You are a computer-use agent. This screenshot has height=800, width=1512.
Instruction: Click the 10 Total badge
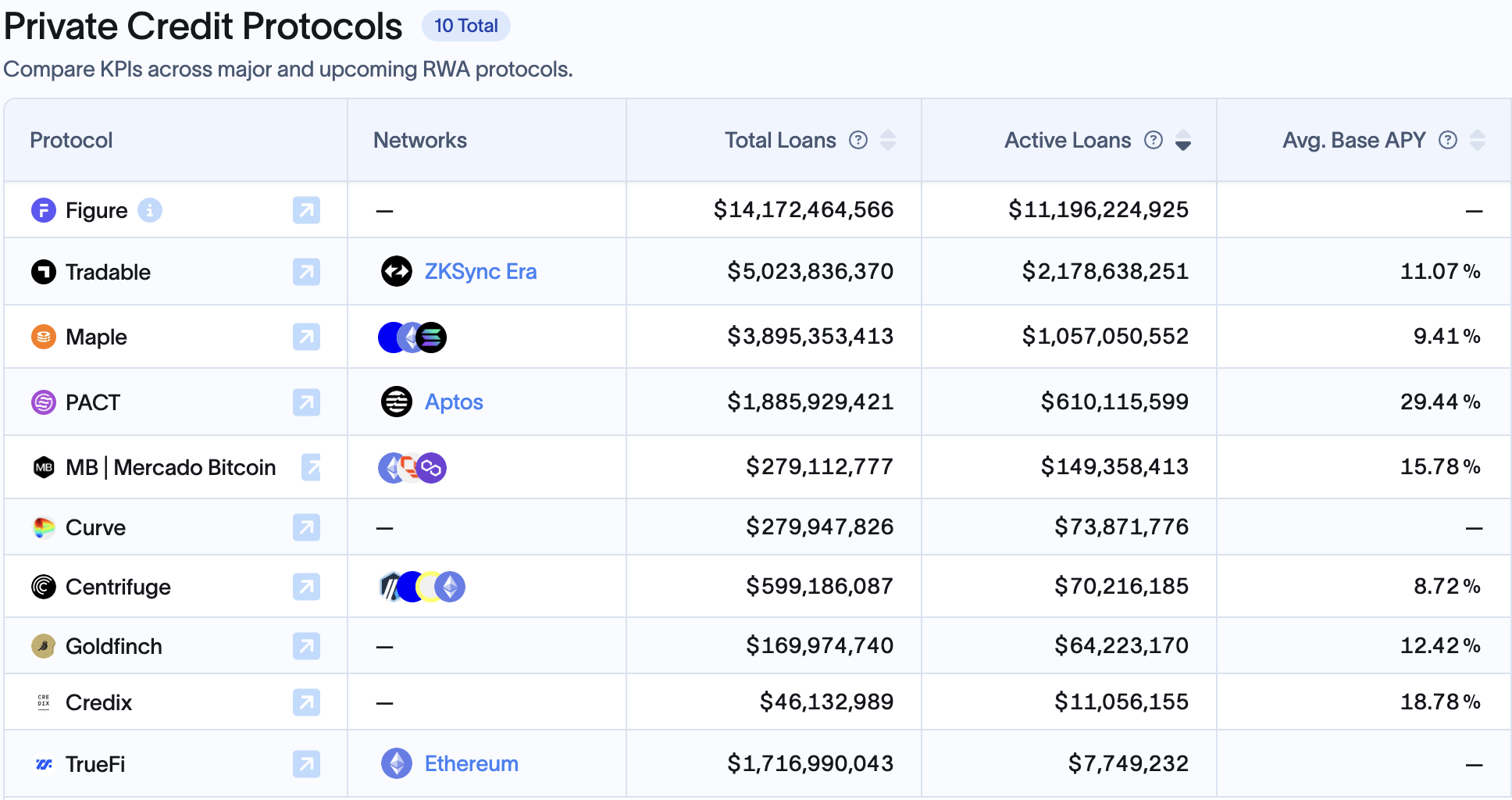pos(466,26)
